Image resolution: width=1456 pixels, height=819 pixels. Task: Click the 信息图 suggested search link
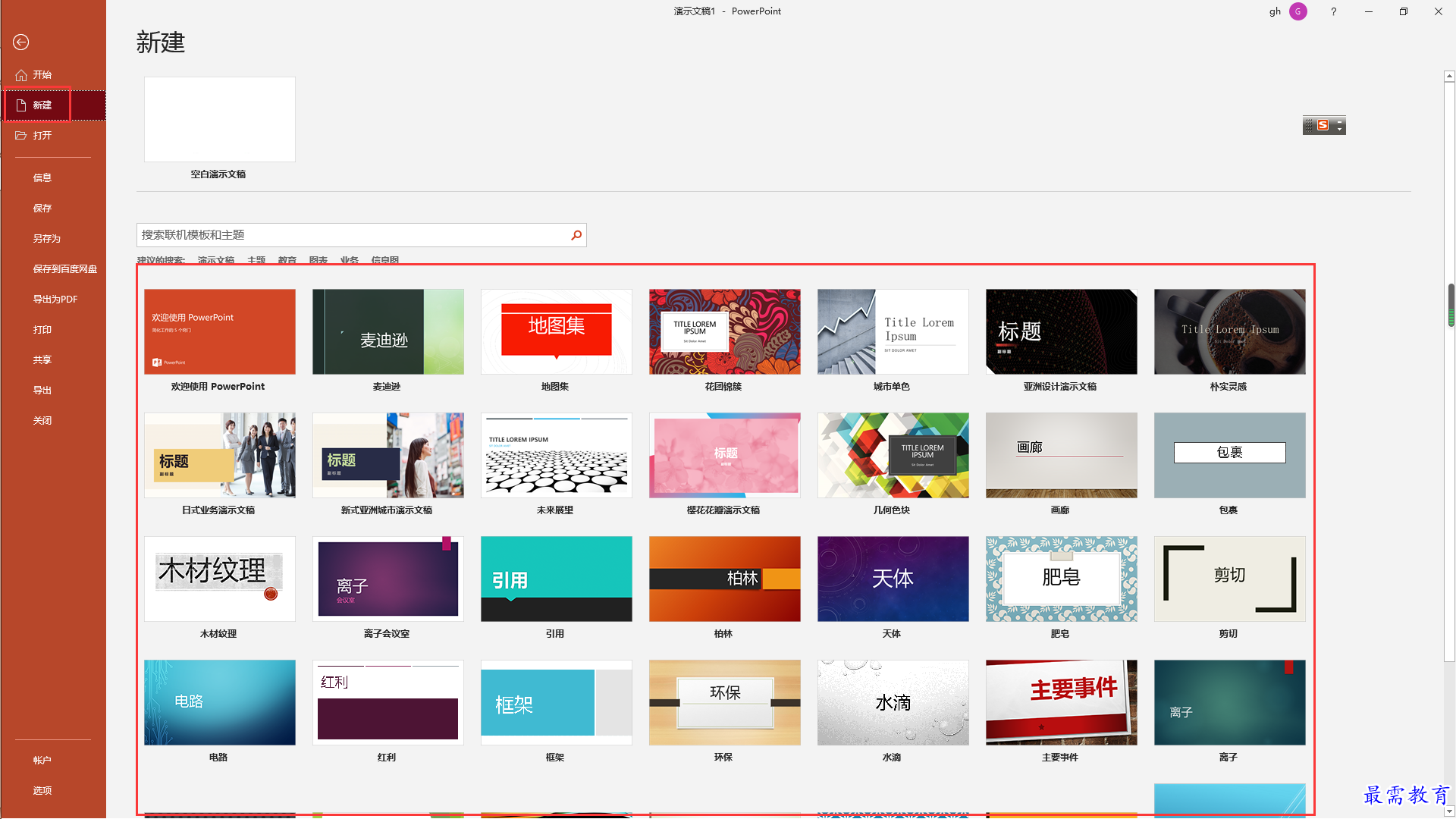point(385,260)
